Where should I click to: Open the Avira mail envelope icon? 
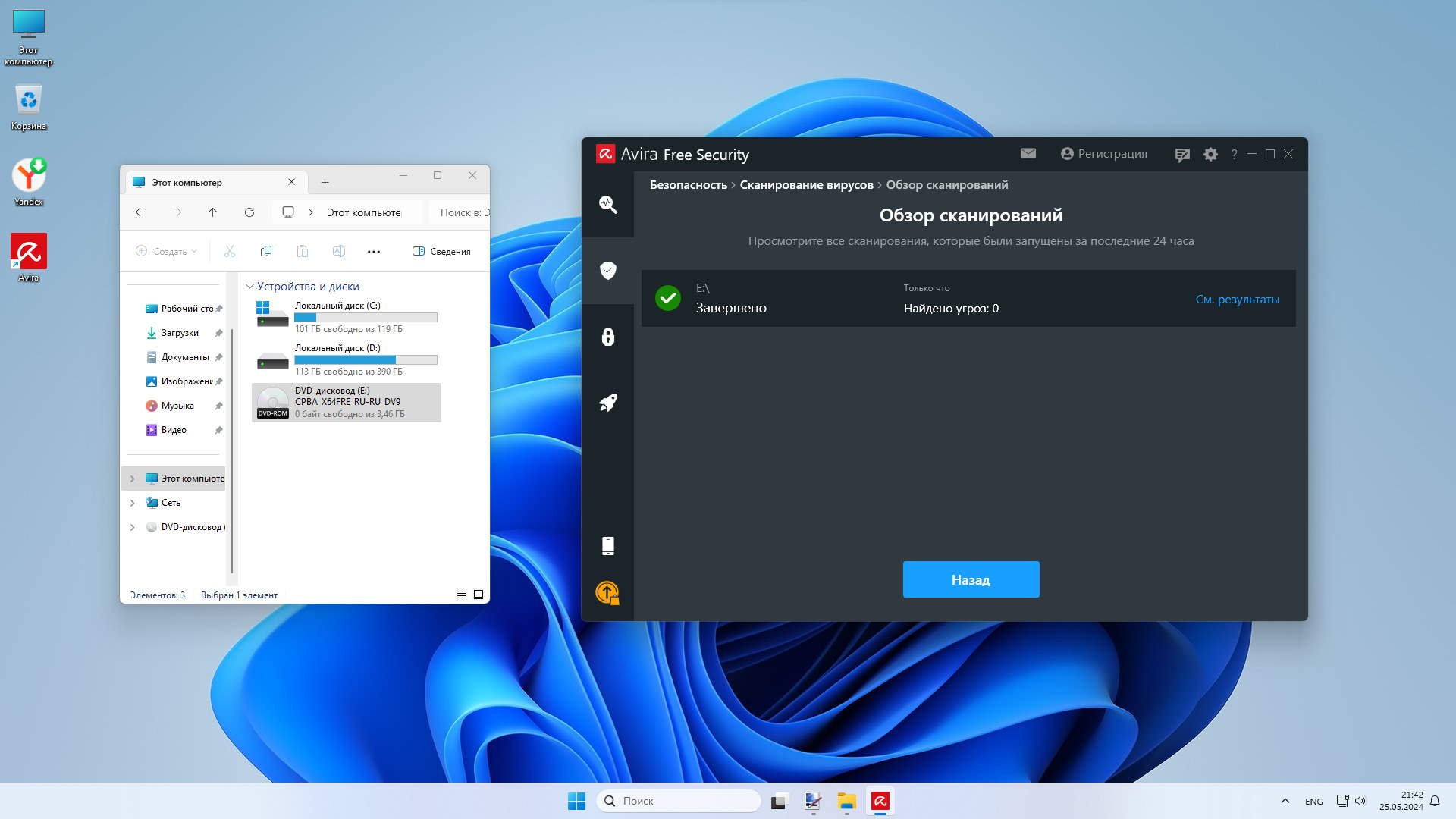[1028, 153]
